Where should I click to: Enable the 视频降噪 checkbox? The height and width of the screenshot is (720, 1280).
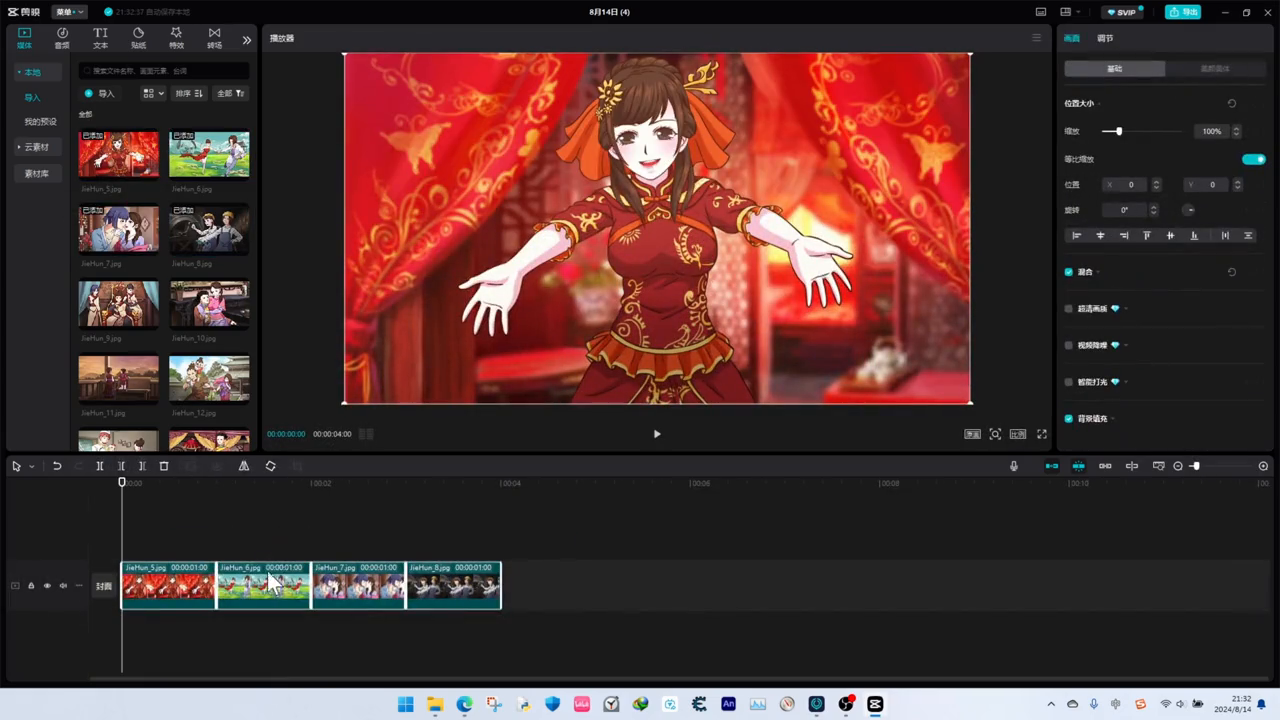tap(1069, 345)
